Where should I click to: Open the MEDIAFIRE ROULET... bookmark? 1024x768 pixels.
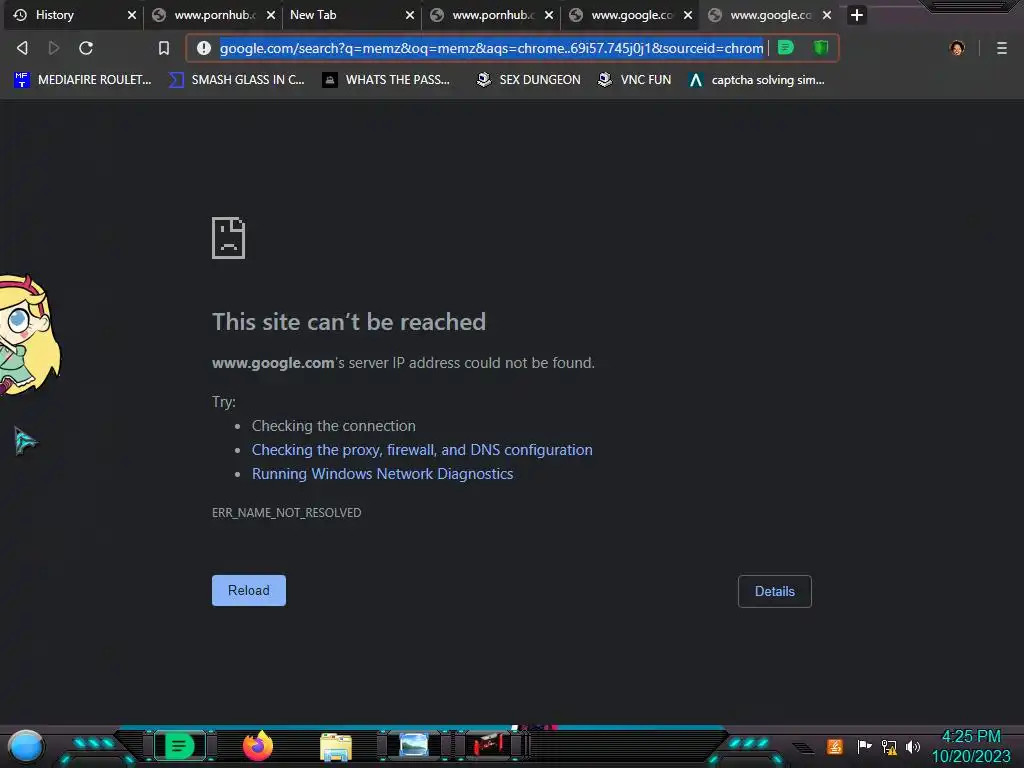[x=82, y=80]
